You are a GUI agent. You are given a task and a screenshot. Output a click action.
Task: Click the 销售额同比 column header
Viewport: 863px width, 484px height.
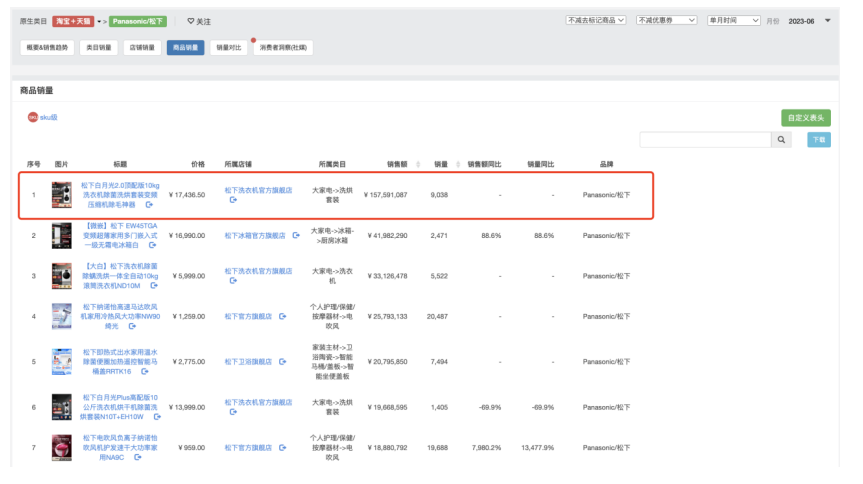pos(484,164)
